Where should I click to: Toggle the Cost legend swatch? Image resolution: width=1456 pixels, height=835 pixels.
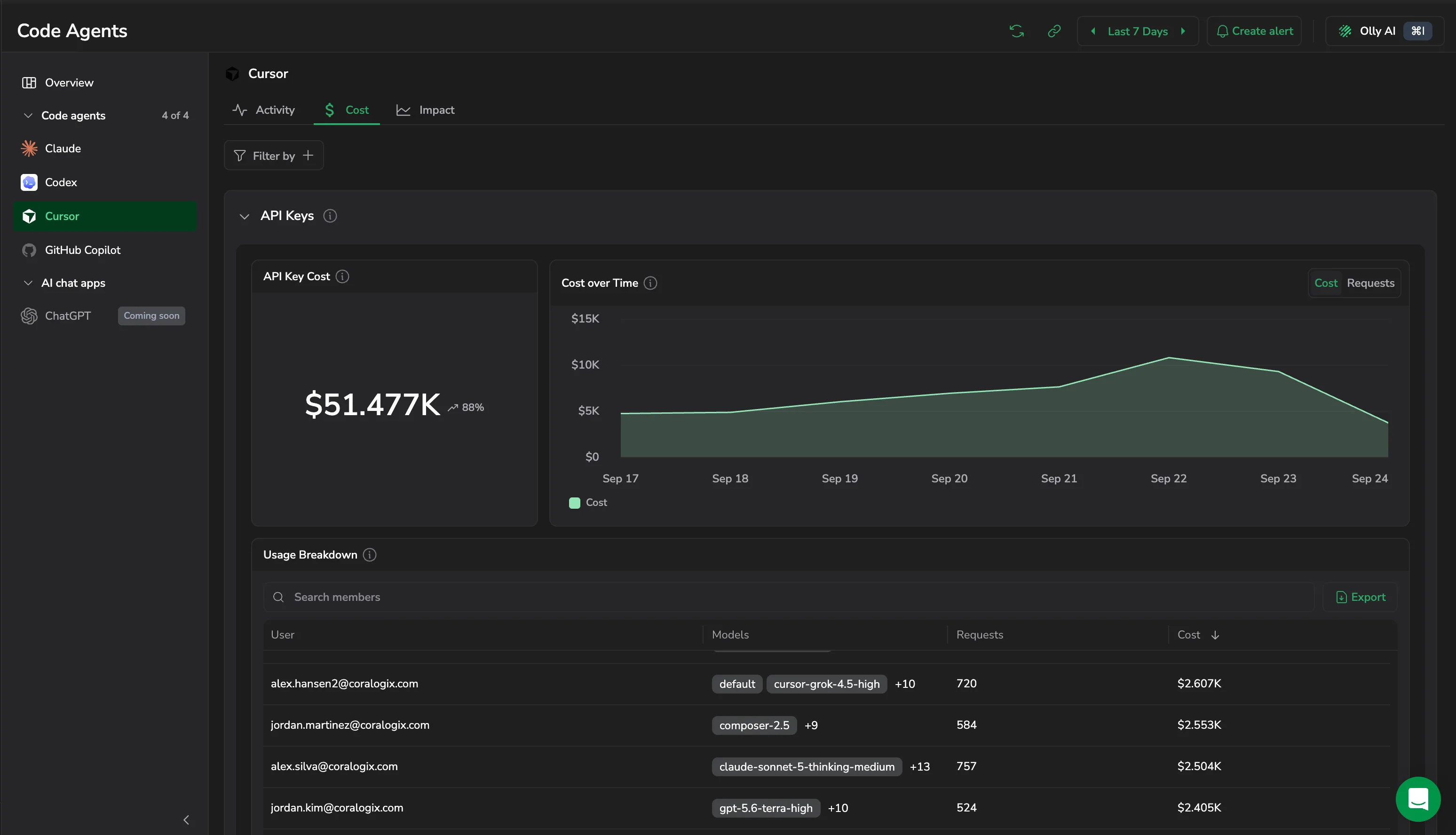[574, 503]
